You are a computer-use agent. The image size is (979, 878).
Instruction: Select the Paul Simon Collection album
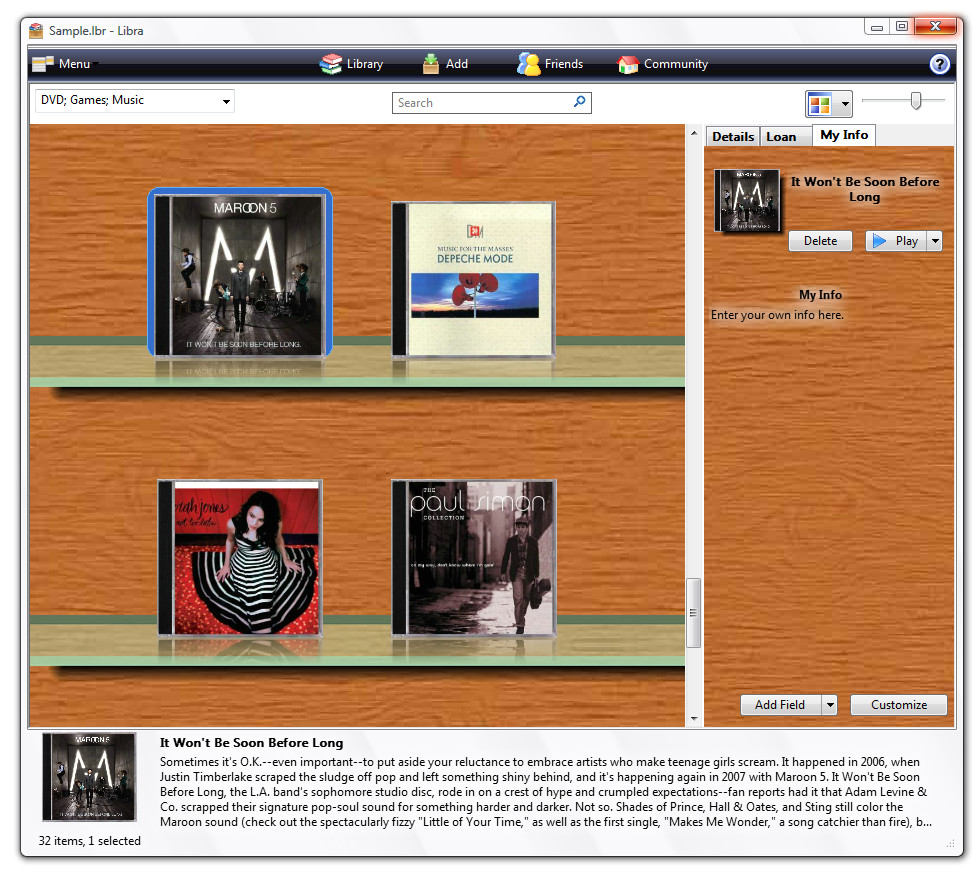pyautogui.click(x=473, y=558)
